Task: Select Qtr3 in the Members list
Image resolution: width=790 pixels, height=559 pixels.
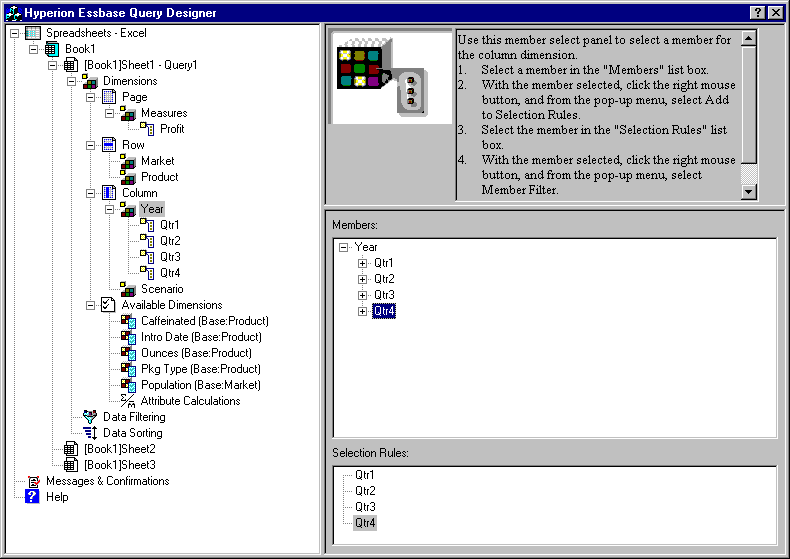Action: [384, 295]
